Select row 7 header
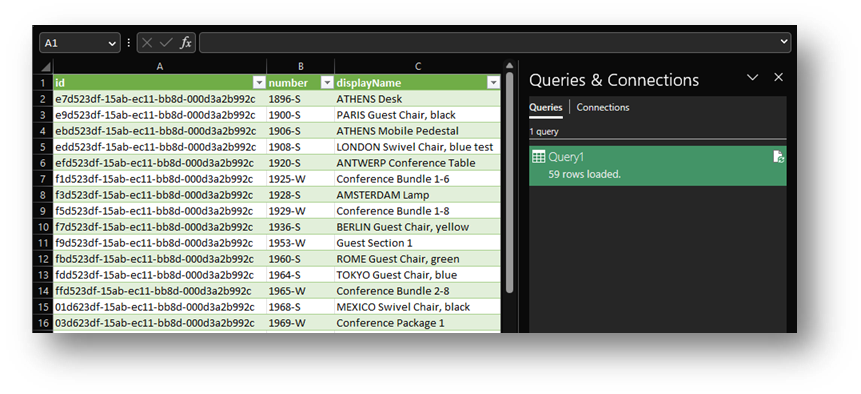This screenshot has width=861, height=394. (x=43, y=179)
